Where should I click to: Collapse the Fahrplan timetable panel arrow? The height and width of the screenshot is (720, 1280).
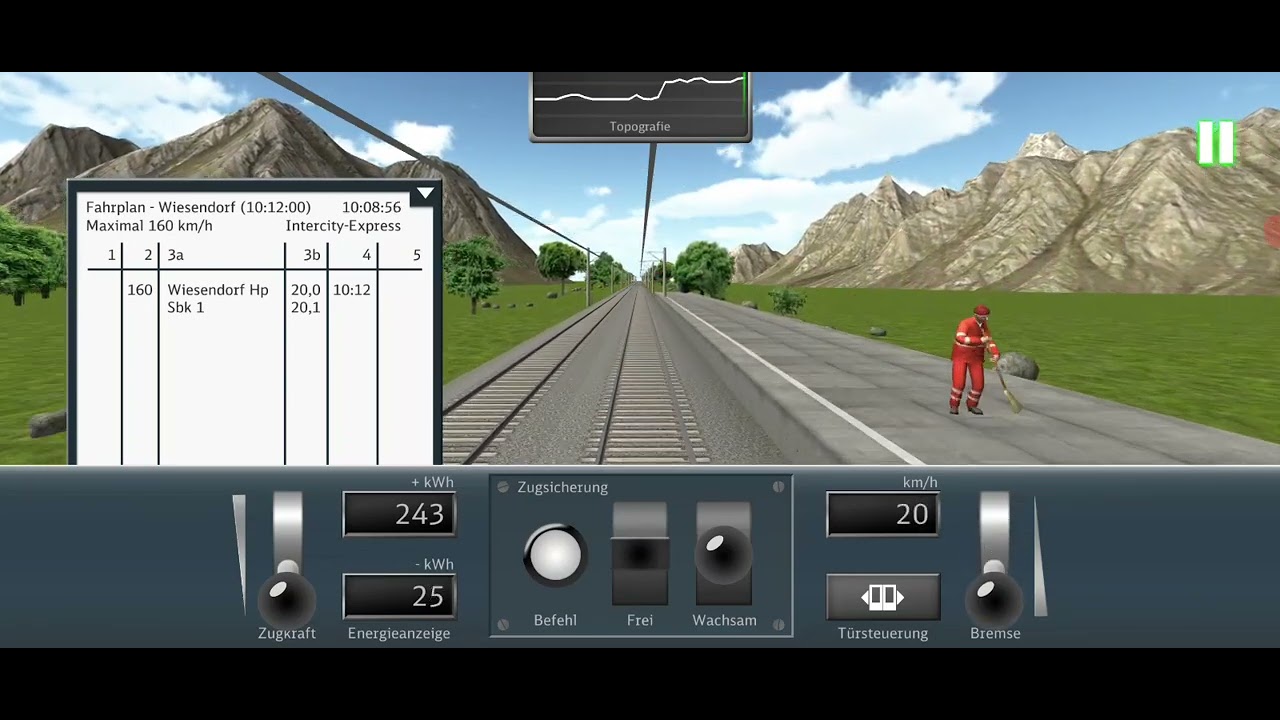(425, 193)
